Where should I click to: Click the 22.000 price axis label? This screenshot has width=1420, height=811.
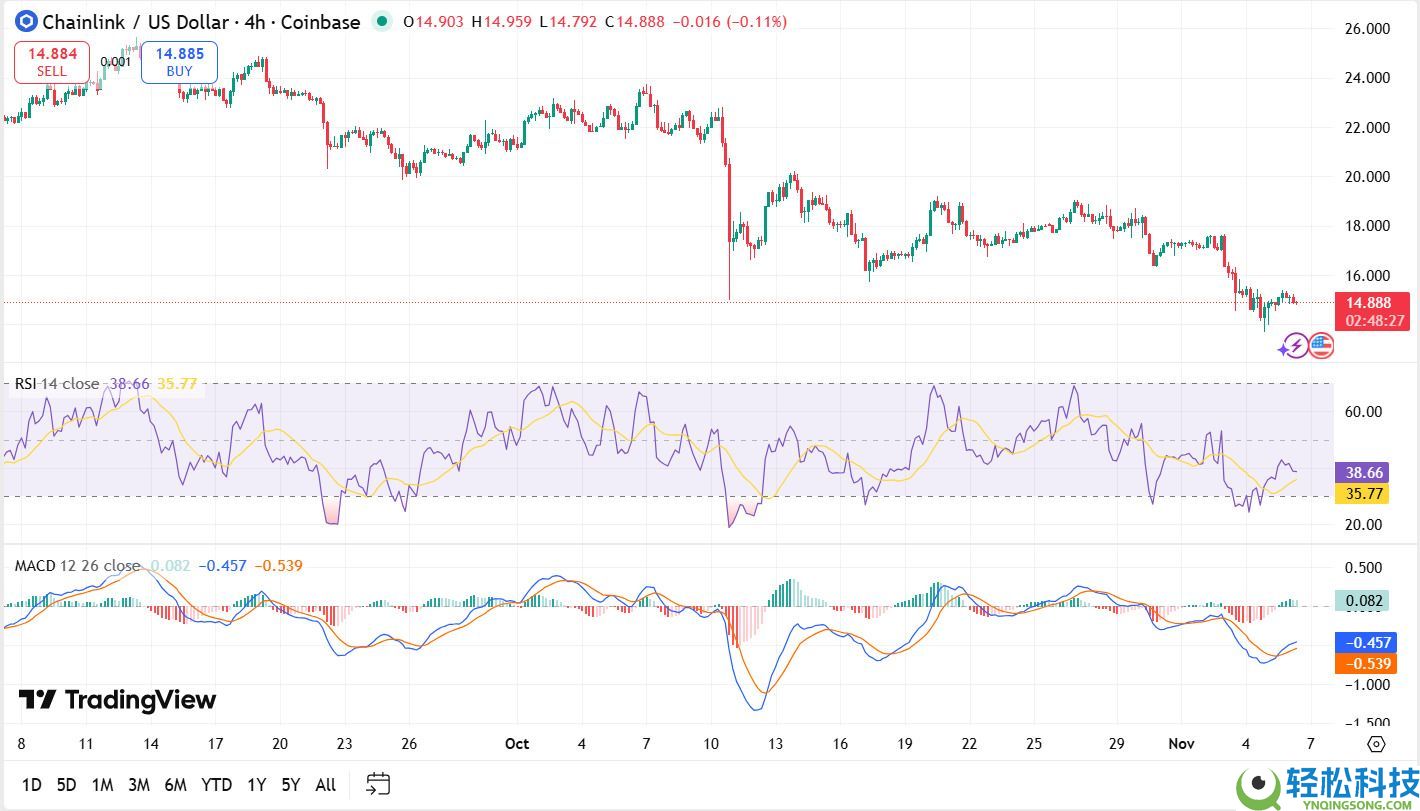pos(1367,128)
